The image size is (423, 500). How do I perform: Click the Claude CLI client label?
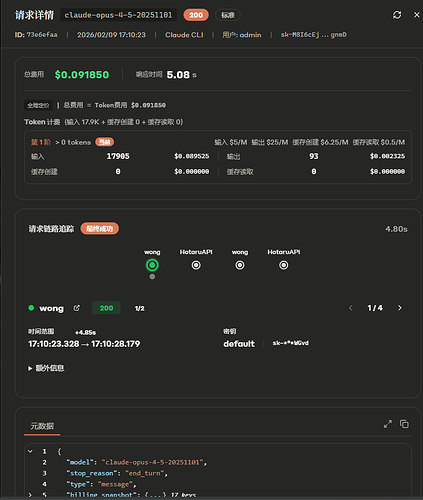click(184, 35)
